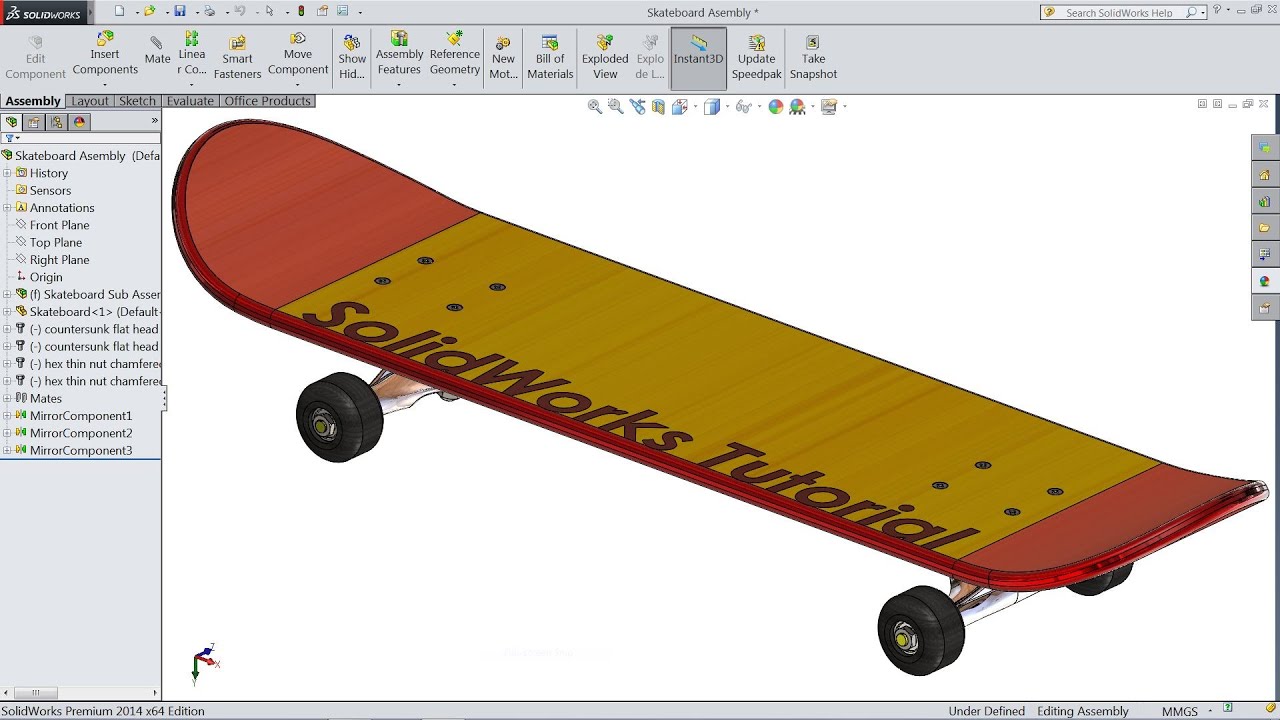Click Take Snapshot
1280x720 pixels.
click(813, 58)
